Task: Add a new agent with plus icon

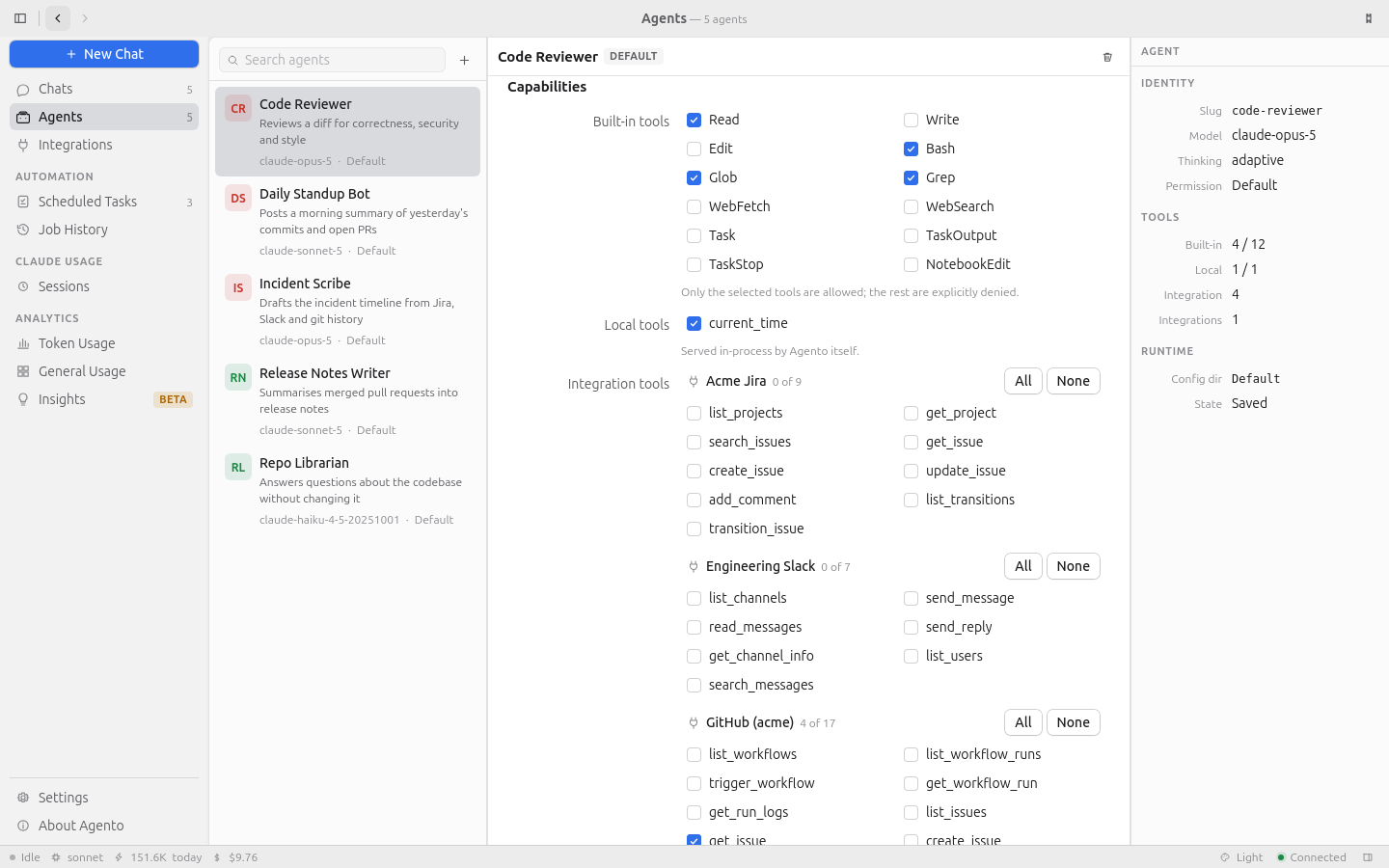Action: pyautogui.click(x=464, y=60)
